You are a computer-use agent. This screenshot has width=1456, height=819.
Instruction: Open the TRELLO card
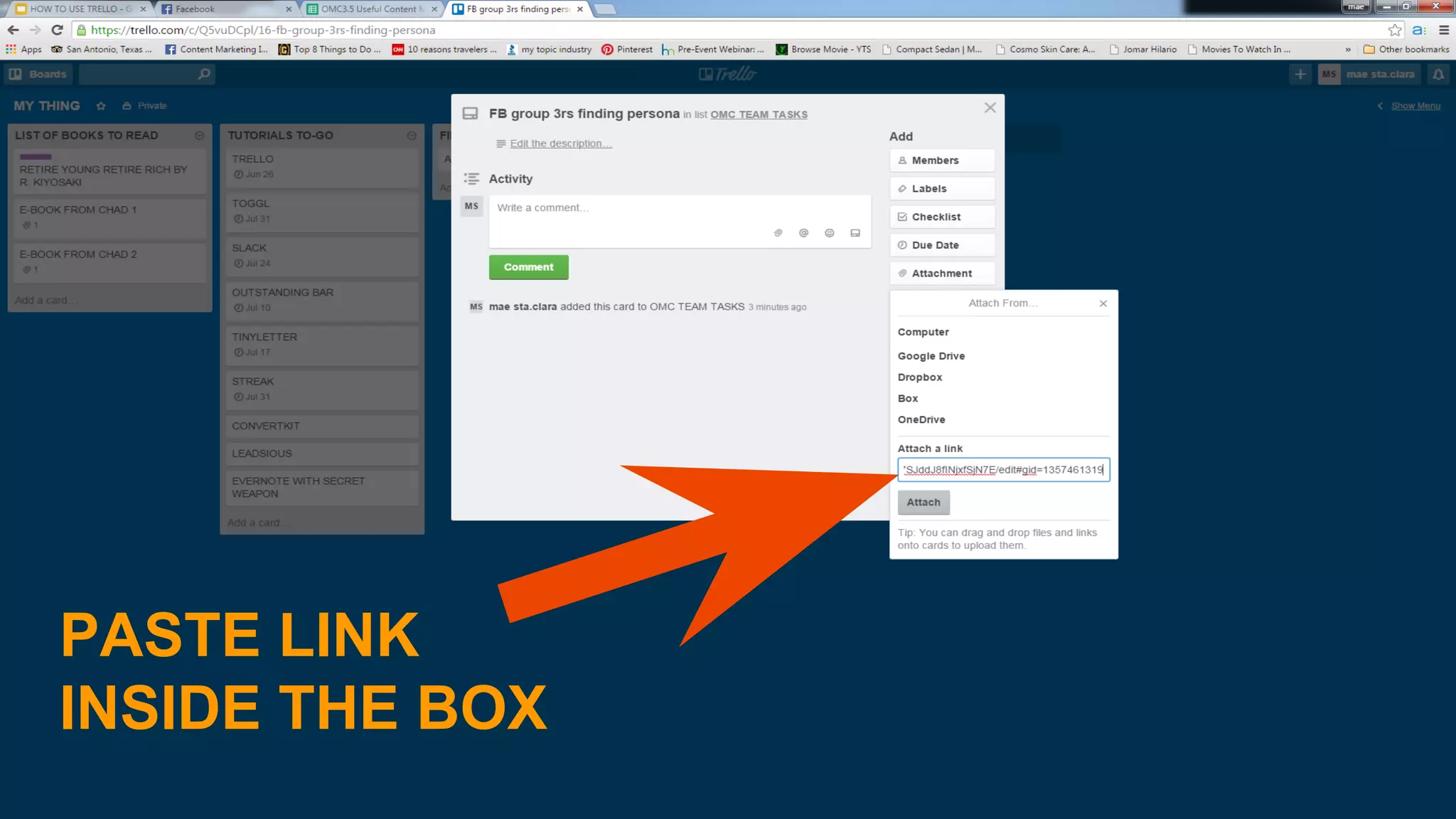322,167
